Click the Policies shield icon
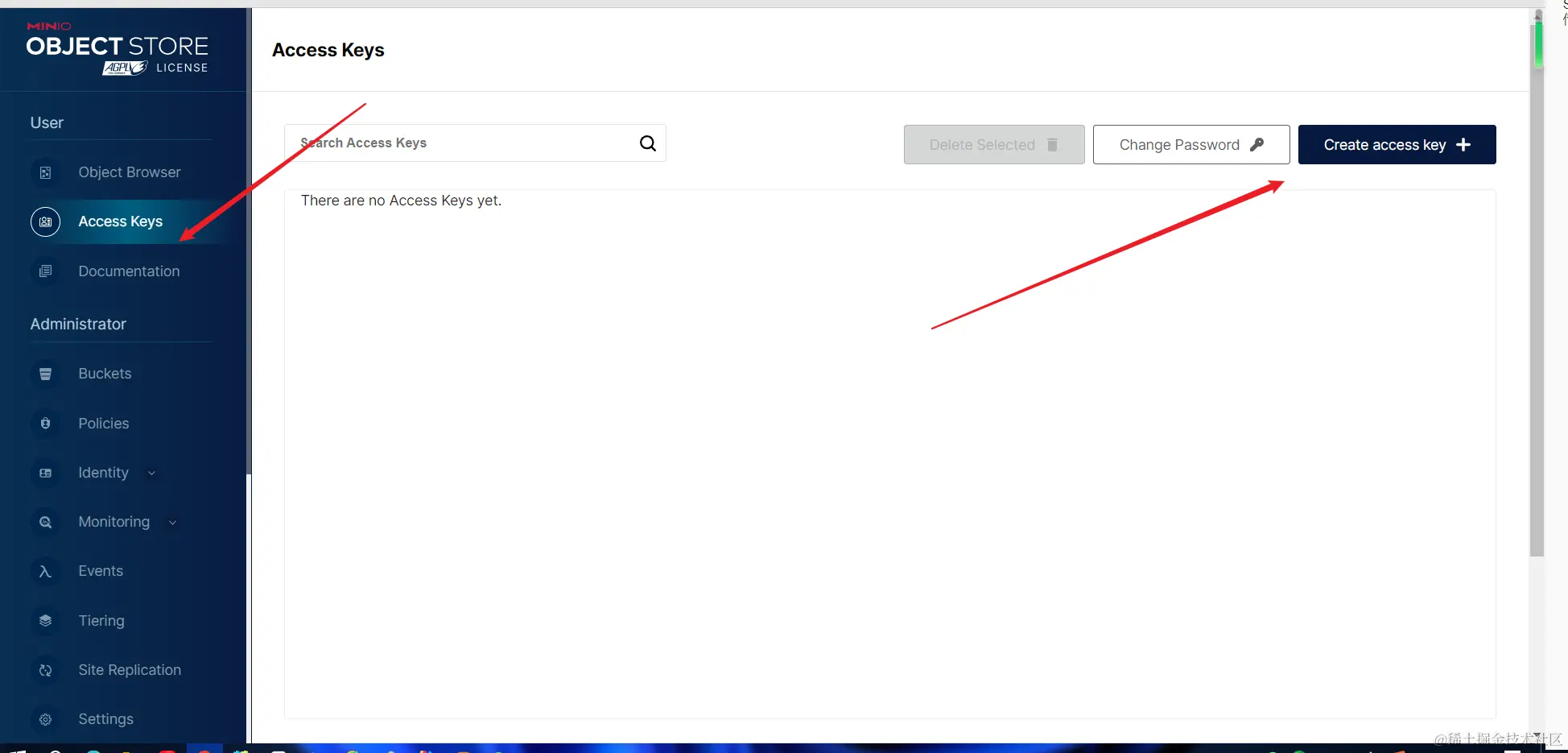The image size is (1568, 753). (x=45, y=424)
